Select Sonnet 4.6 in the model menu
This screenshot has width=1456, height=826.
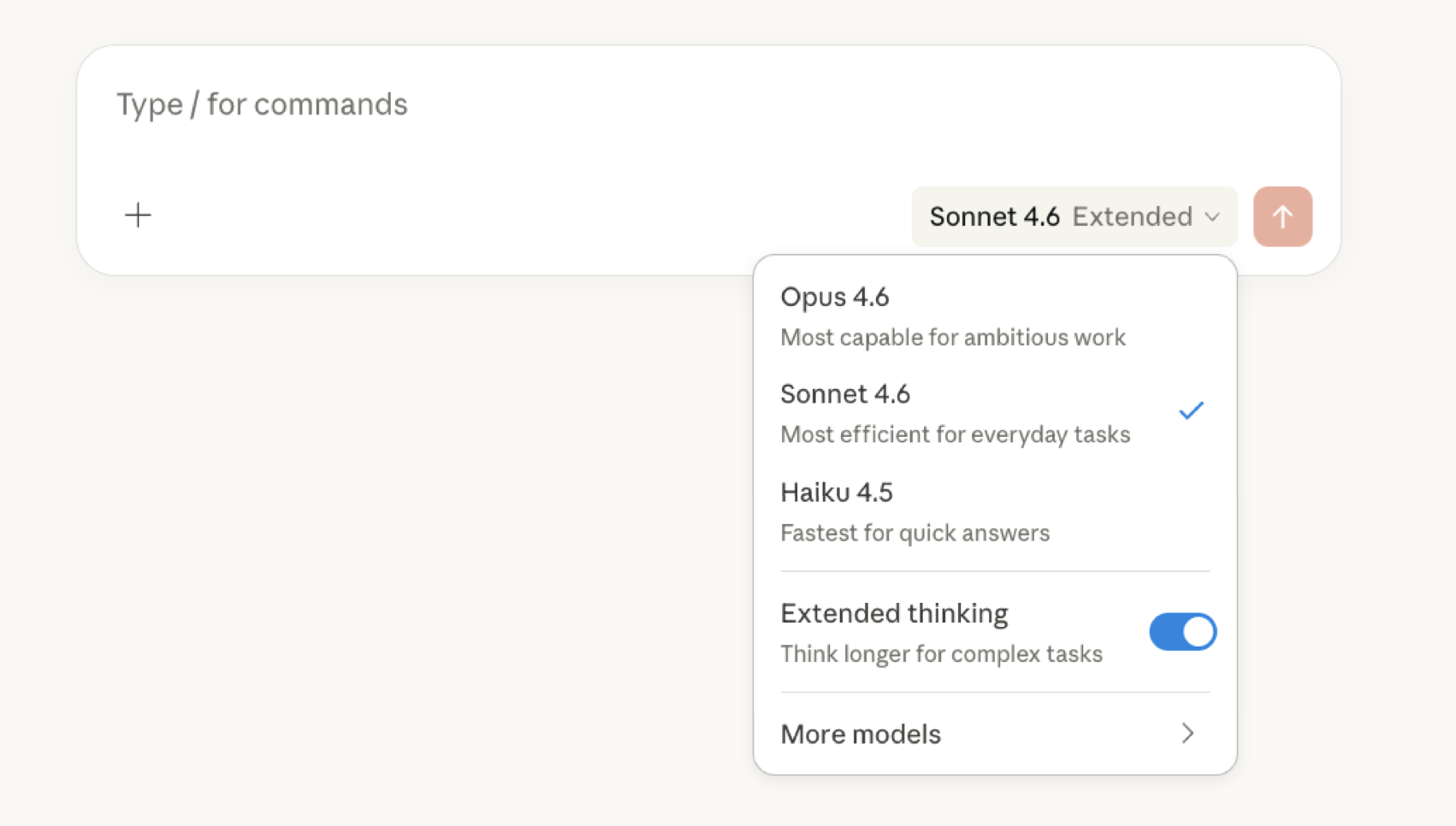tap(845, 394)
